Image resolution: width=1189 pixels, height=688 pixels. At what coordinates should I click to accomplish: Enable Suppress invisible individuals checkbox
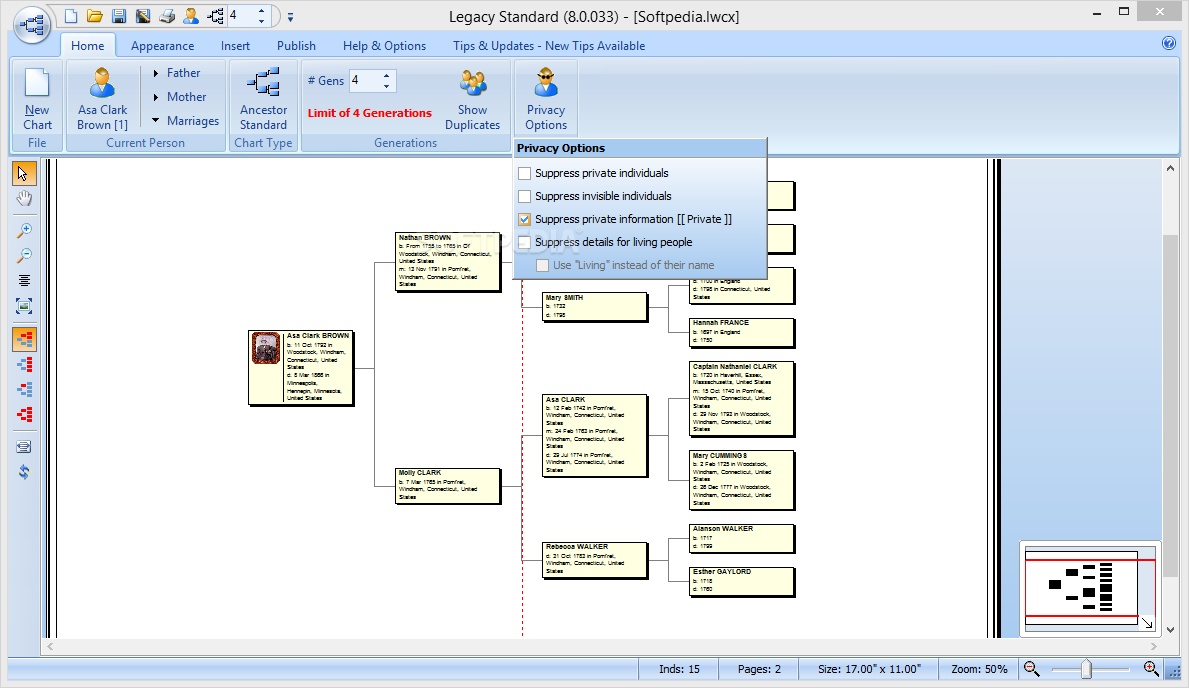click(524, 196)
